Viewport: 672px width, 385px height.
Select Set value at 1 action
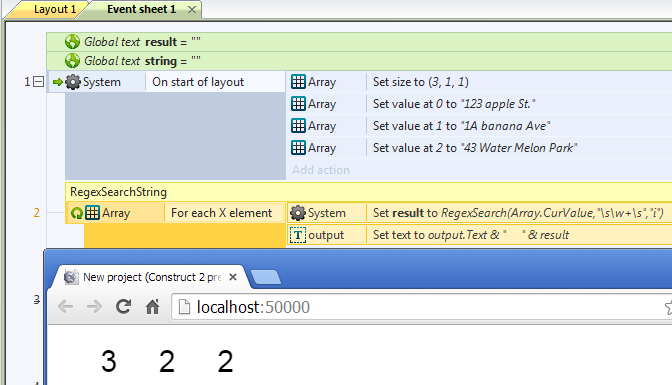click(x=462, y=126)
